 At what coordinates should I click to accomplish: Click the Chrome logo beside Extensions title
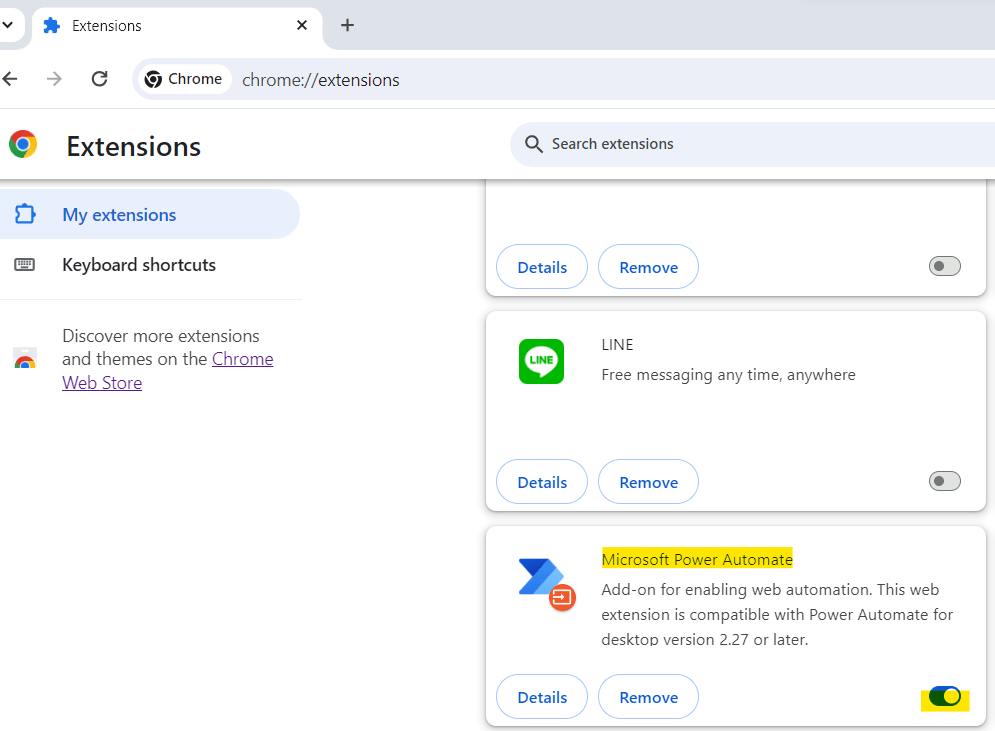pos(23,145)
